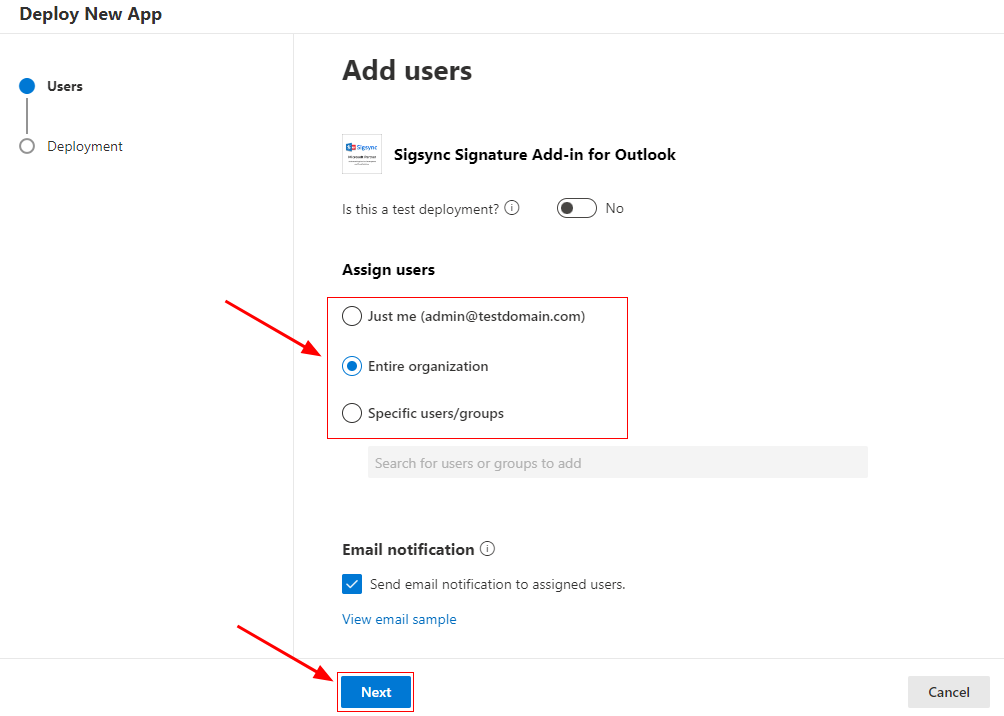Toggle the test deployment switch

point(576,208)
